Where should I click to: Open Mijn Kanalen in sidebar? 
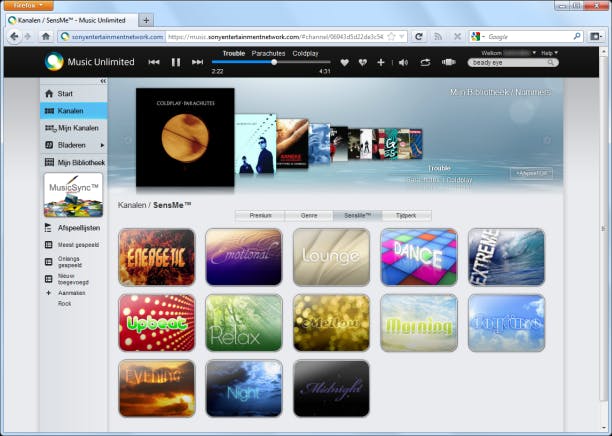73,128
